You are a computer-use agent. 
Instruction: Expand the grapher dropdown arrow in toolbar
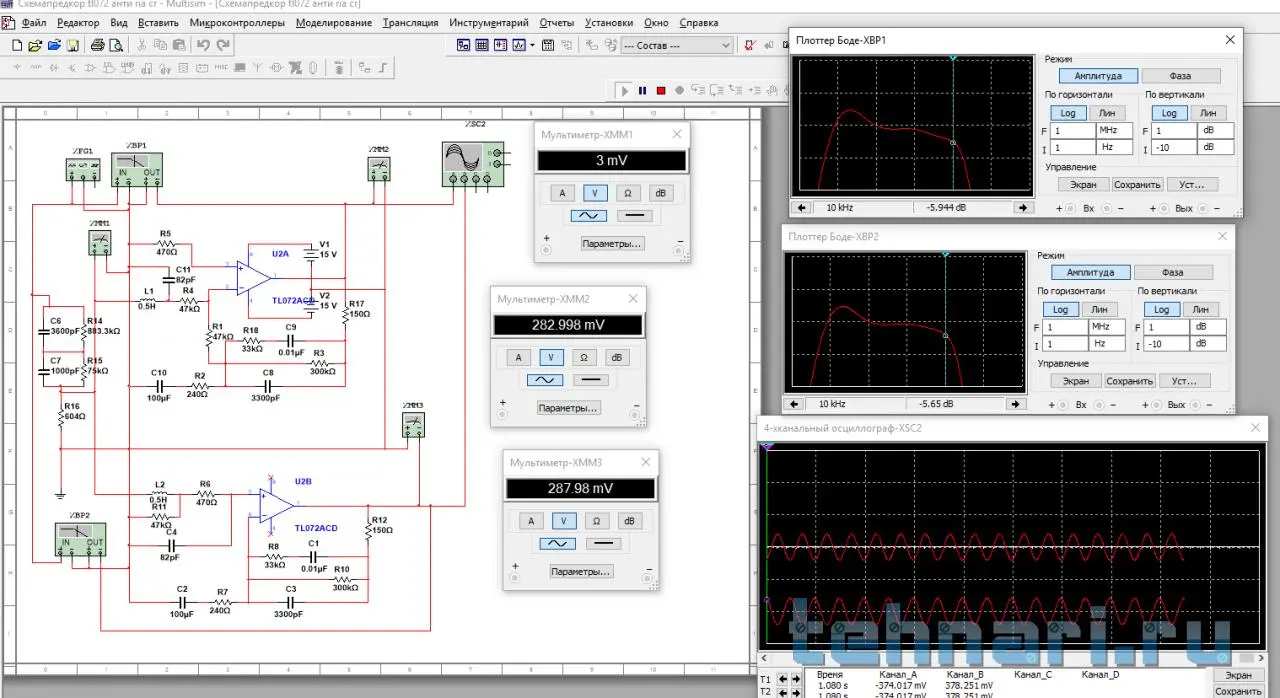[x=532, y=45]
